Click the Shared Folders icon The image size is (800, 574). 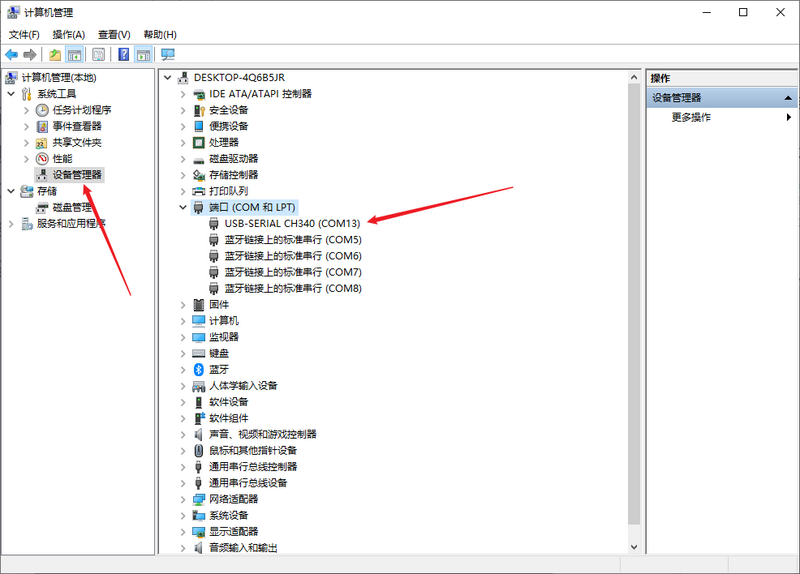tap(42, 143)
